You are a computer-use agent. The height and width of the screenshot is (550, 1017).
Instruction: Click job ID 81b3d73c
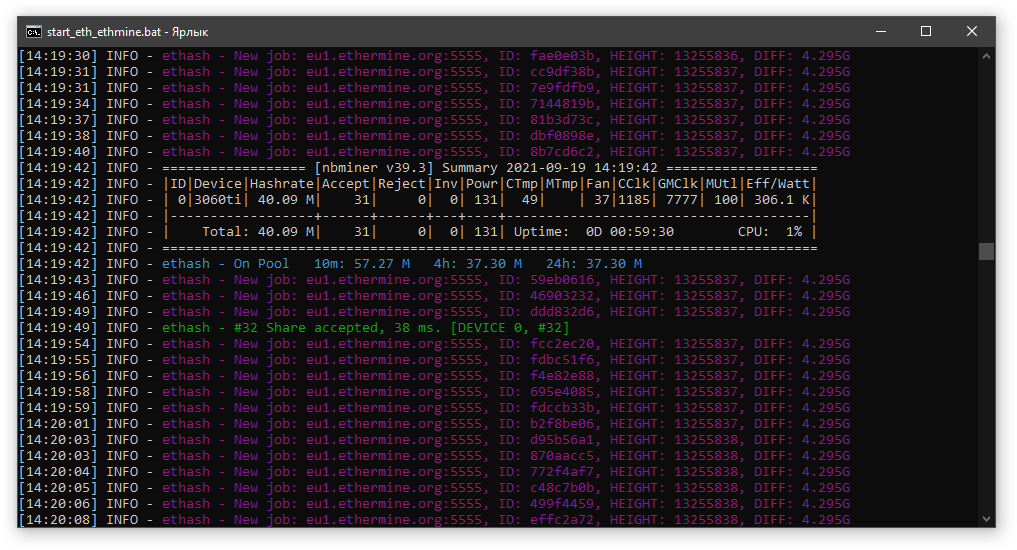coord(562,120)
